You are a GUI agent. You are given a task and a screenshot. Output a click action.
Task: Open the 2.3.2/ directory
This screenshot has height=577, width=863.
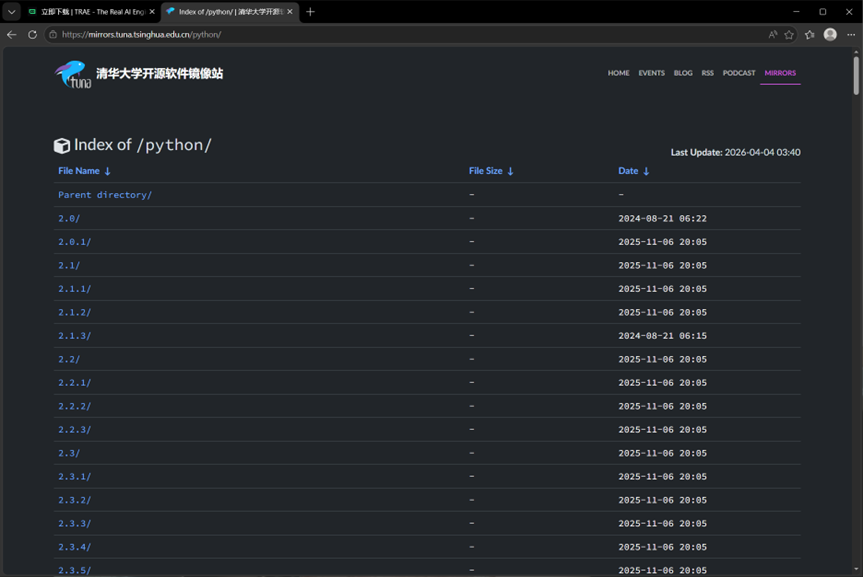tap(75, 500)
